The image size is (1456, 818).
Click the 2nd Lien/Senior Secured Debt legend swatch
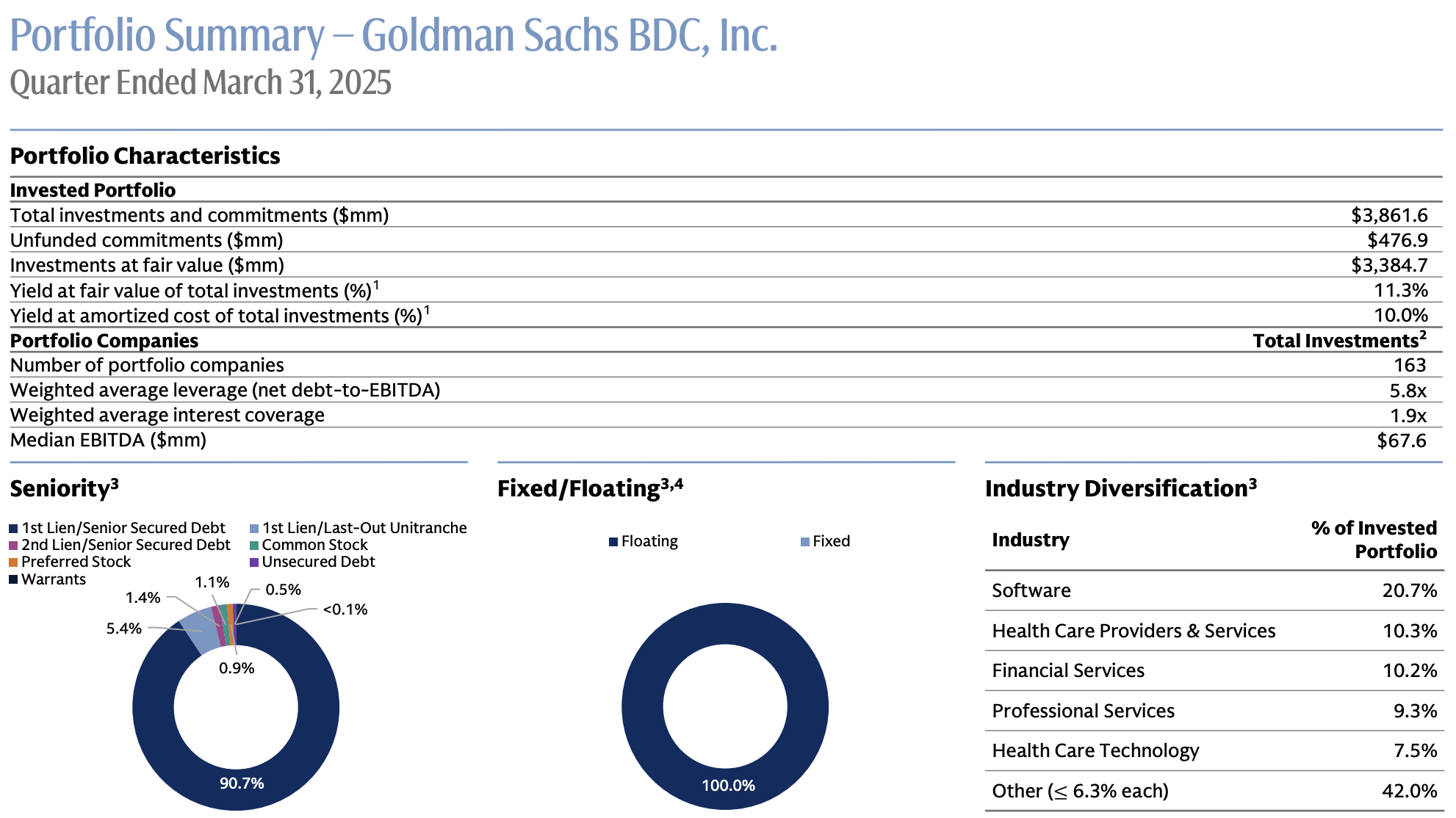click(x=13, y=546)
